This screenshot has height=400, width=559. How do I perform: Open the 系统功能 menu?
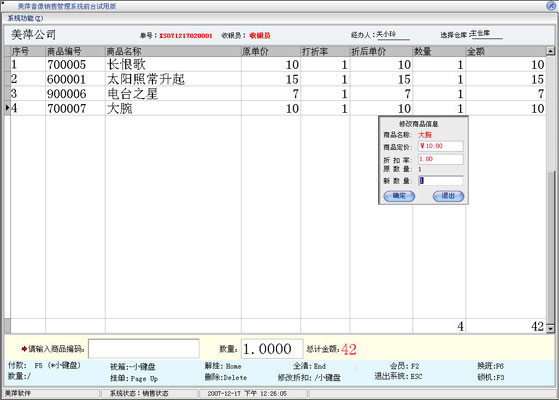[x=25, y=18]
